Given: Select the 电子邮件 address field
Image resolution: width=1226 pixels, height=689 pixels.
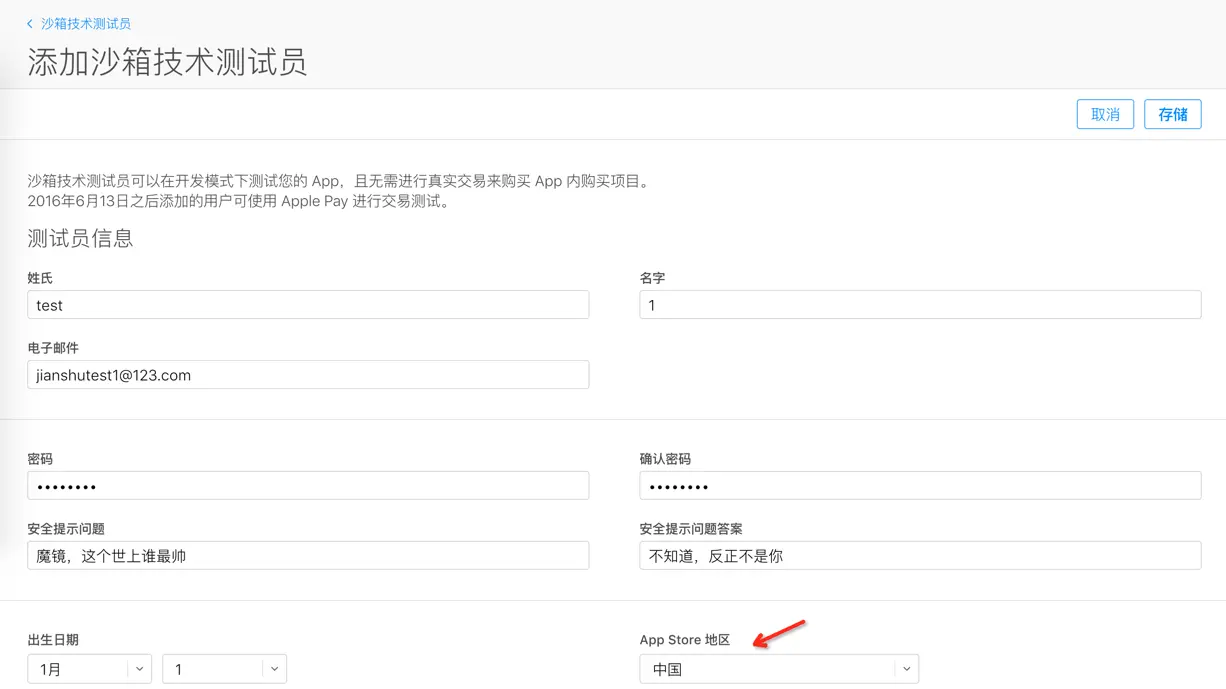Looking at the screenshot, I should pos(308,375).
